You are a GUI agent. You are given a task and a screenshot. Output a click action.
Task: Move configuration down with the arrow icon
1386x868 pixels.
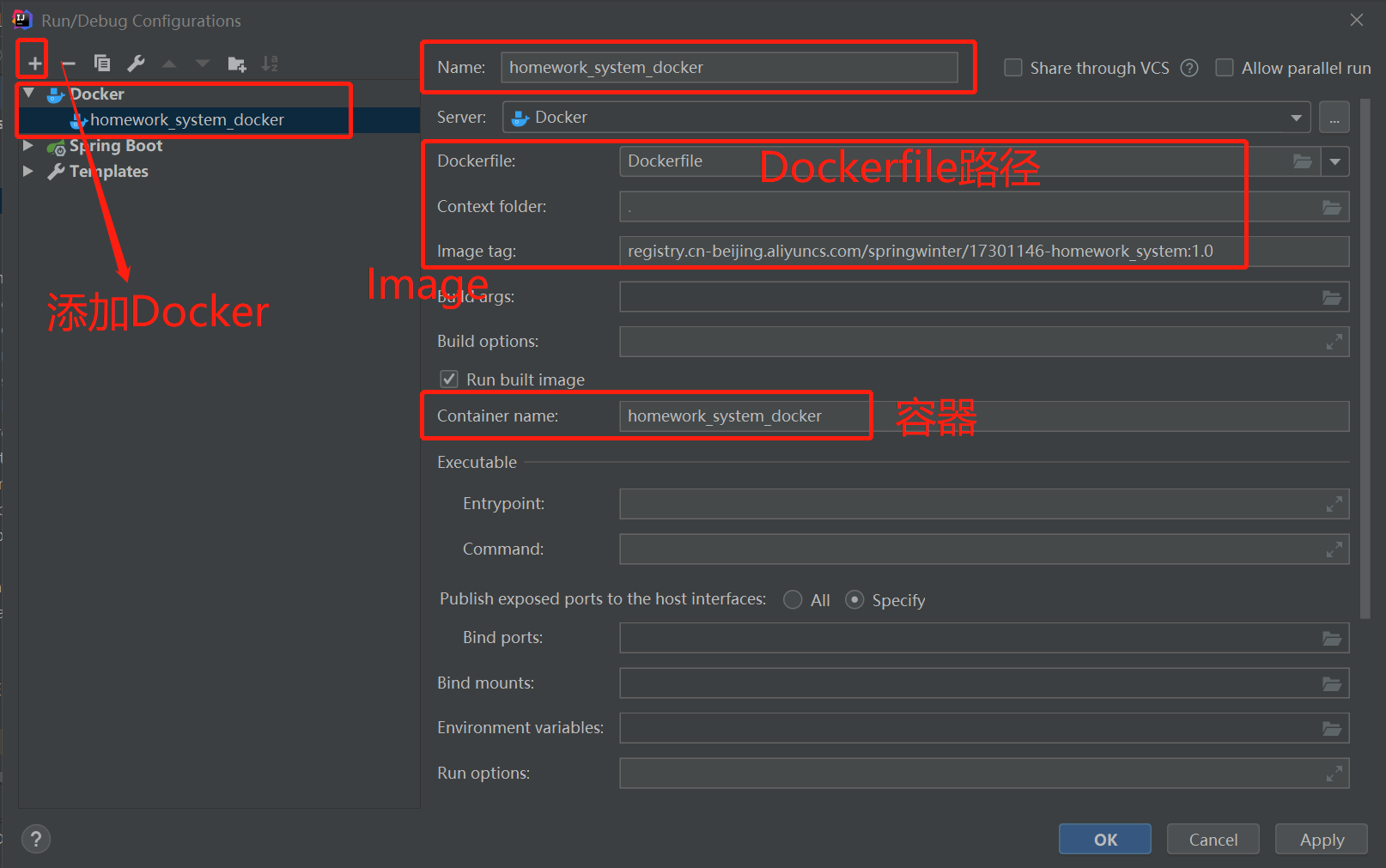pyautogui.click(x=203, y=63)
